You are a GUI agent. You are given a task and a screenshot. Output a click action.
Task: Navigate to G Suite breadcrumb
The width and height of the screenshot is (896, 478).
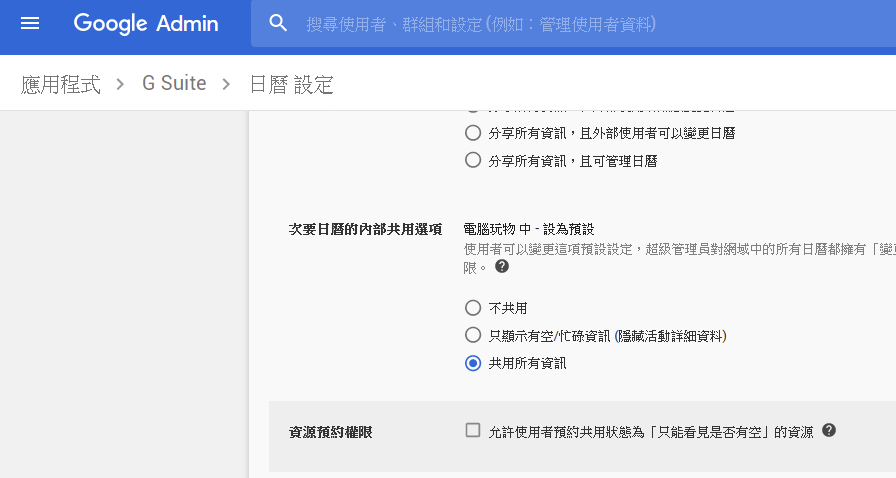(174, 84)
